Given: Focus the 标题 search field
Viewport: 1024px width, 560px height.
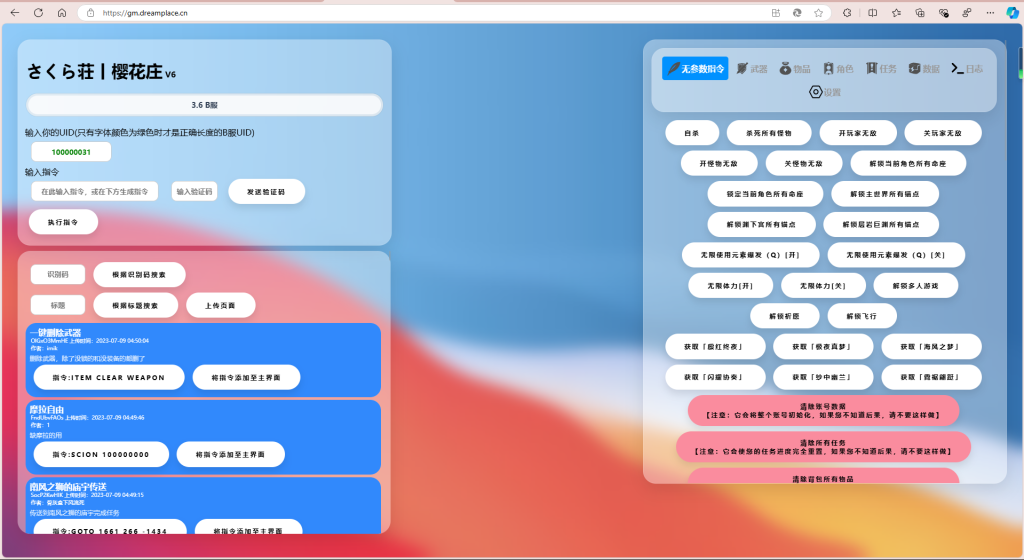Looking at the screenshot, I should (x=58, y=305).
